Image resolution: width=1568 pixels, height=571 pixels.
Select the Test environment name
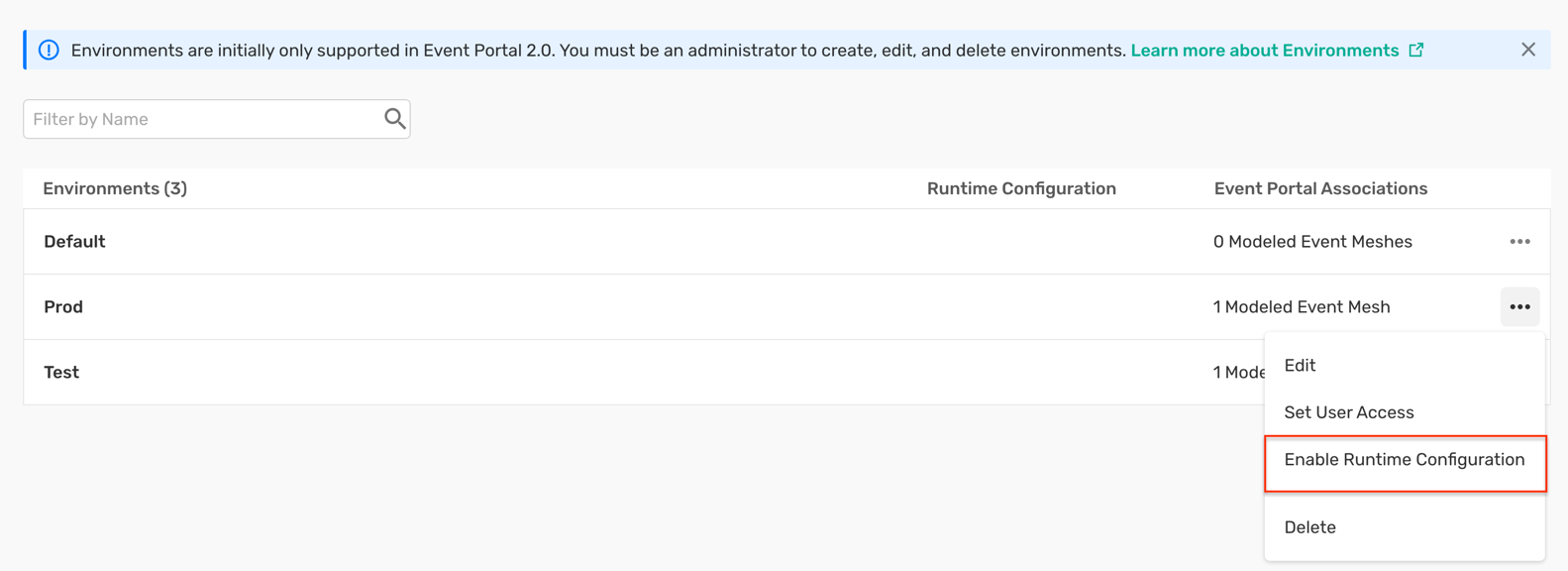click(x=61, y=373)
